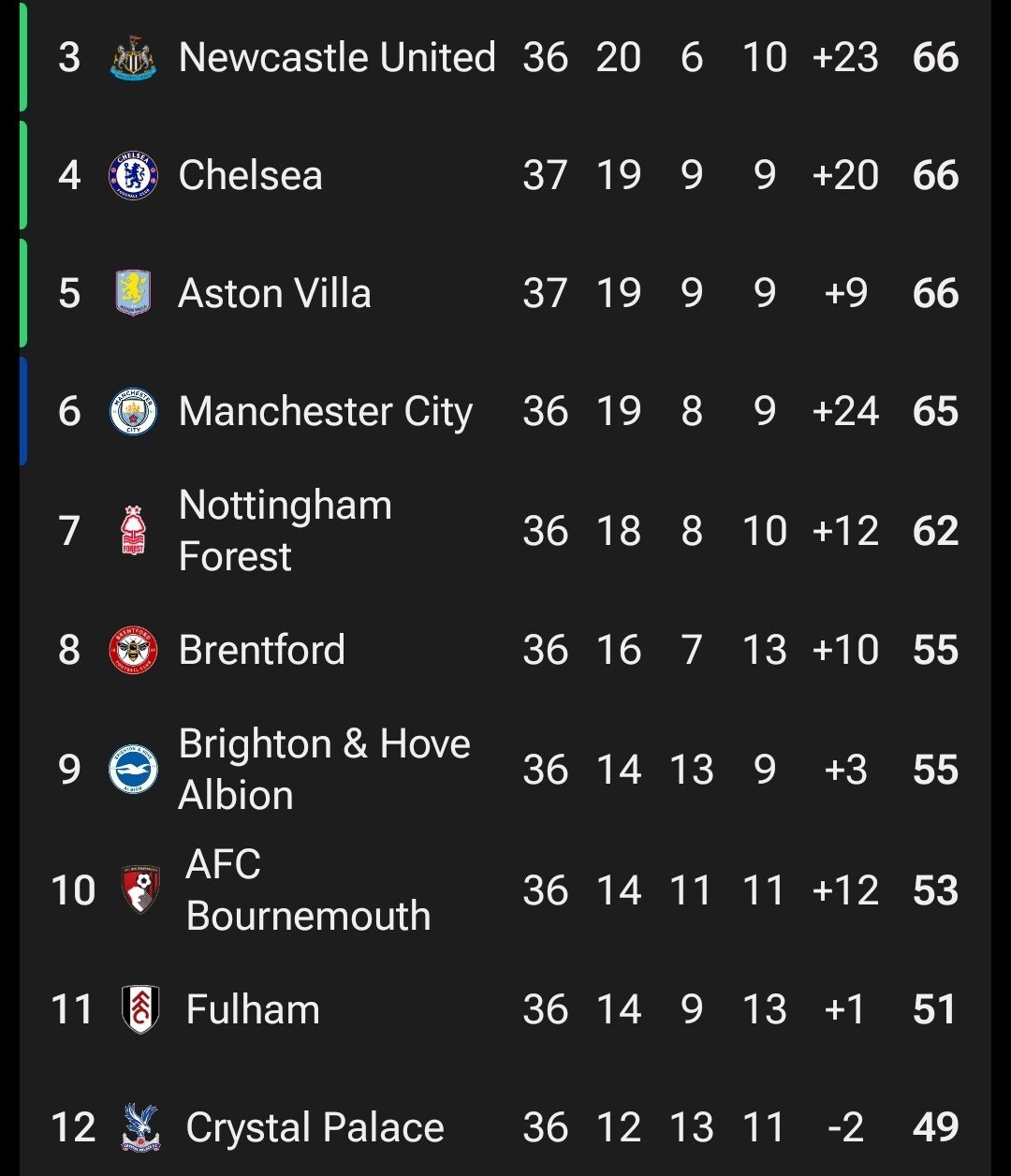Open the Newcastle United team page
Image resolution: width=1011 pixels, height=1176 pixels.
point(337,57)
